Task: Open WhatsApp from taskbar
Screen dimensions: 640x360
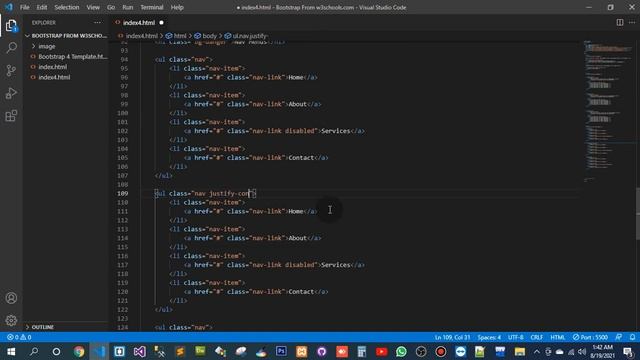Action: pos(401,351)
